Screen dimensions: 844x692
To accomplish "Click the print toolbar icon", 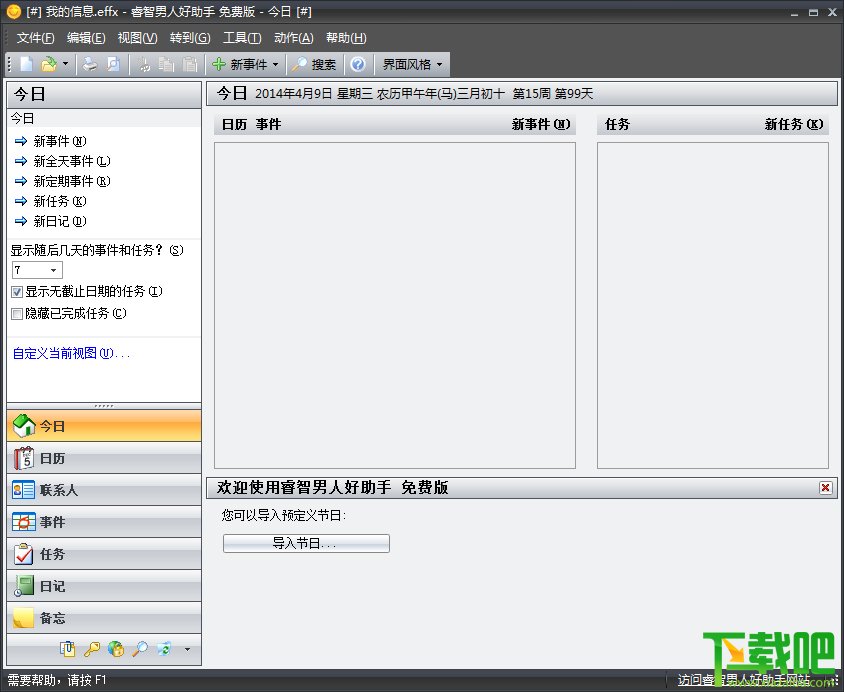I will coord(90,65).
